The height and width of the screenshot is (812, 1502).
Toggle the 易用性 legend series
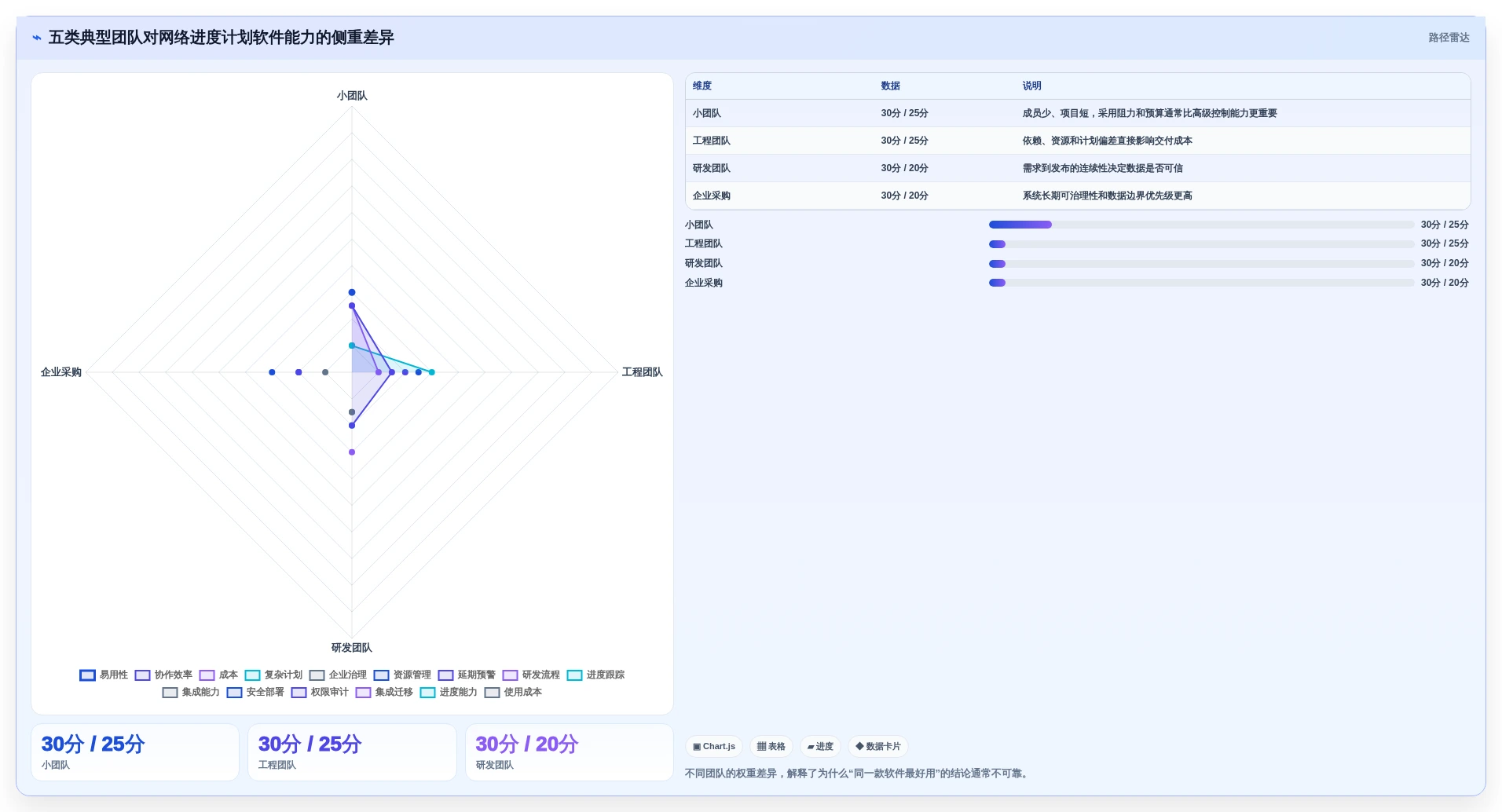coord(104,675)
